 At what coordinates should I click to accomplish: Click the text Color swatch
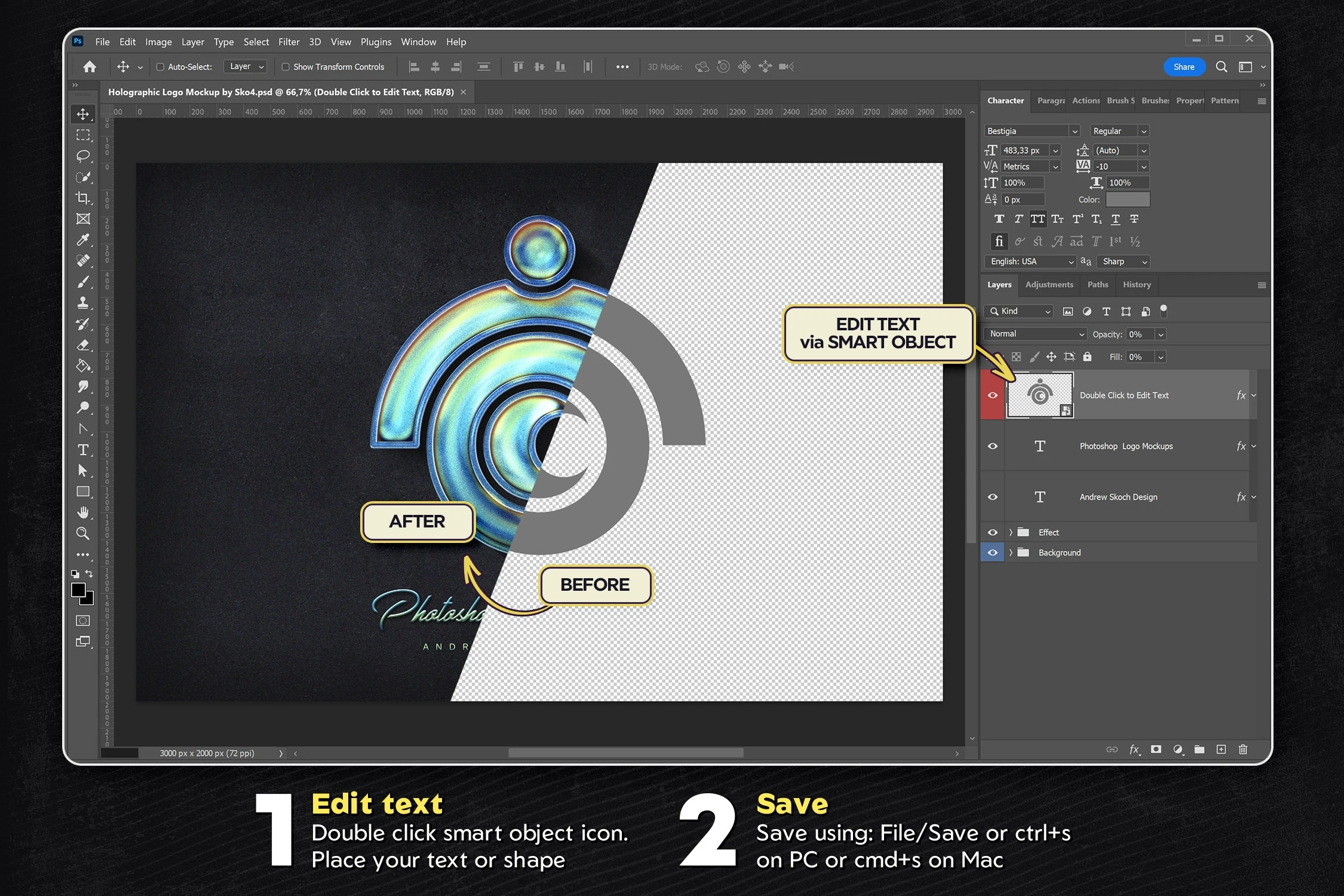click(1127, 200)
